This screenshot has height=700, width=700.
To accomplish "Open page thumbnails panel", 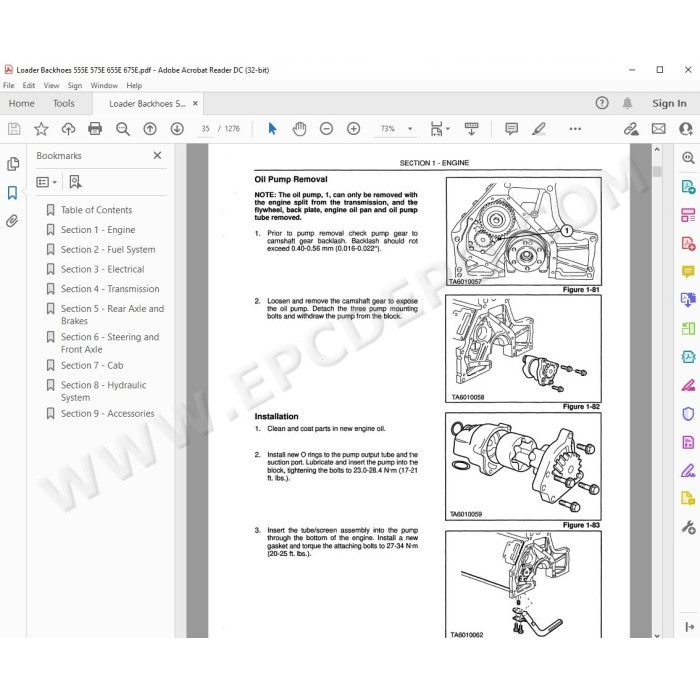I will (13, 164).
